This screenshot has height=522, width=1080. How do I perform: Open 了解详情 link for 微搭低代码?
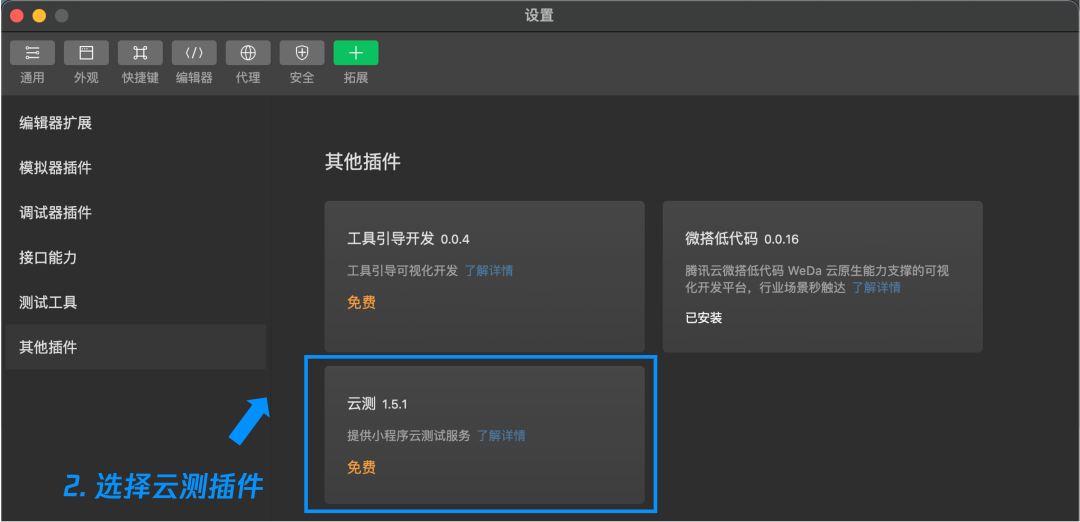coord(876,288)
